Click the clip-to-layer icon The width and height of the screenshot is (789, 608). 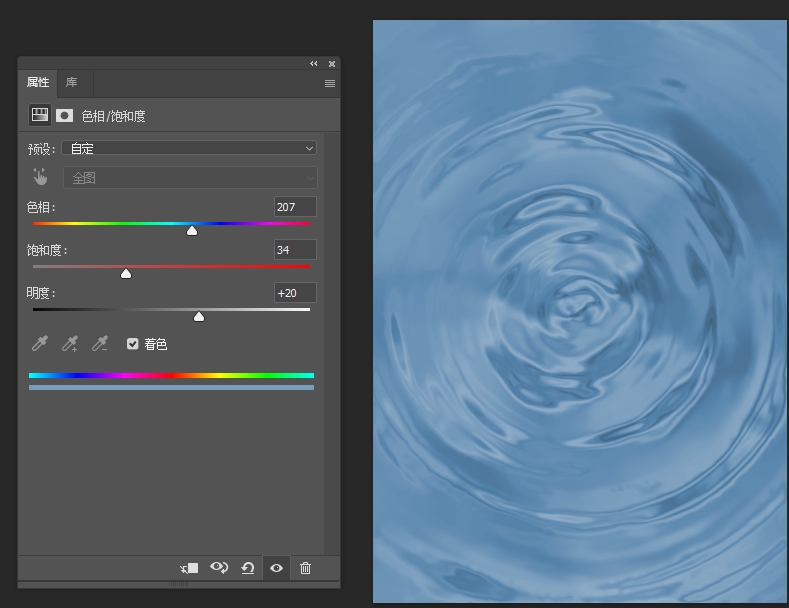pos(189,568)
